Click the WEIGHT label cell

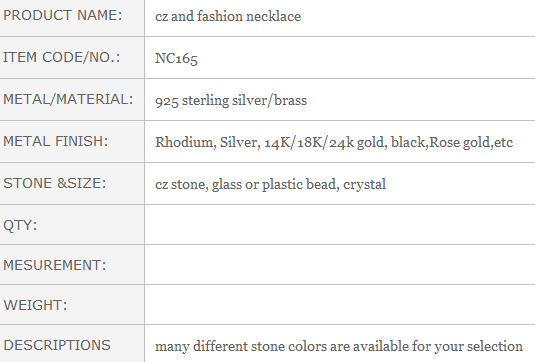[72, 305]
